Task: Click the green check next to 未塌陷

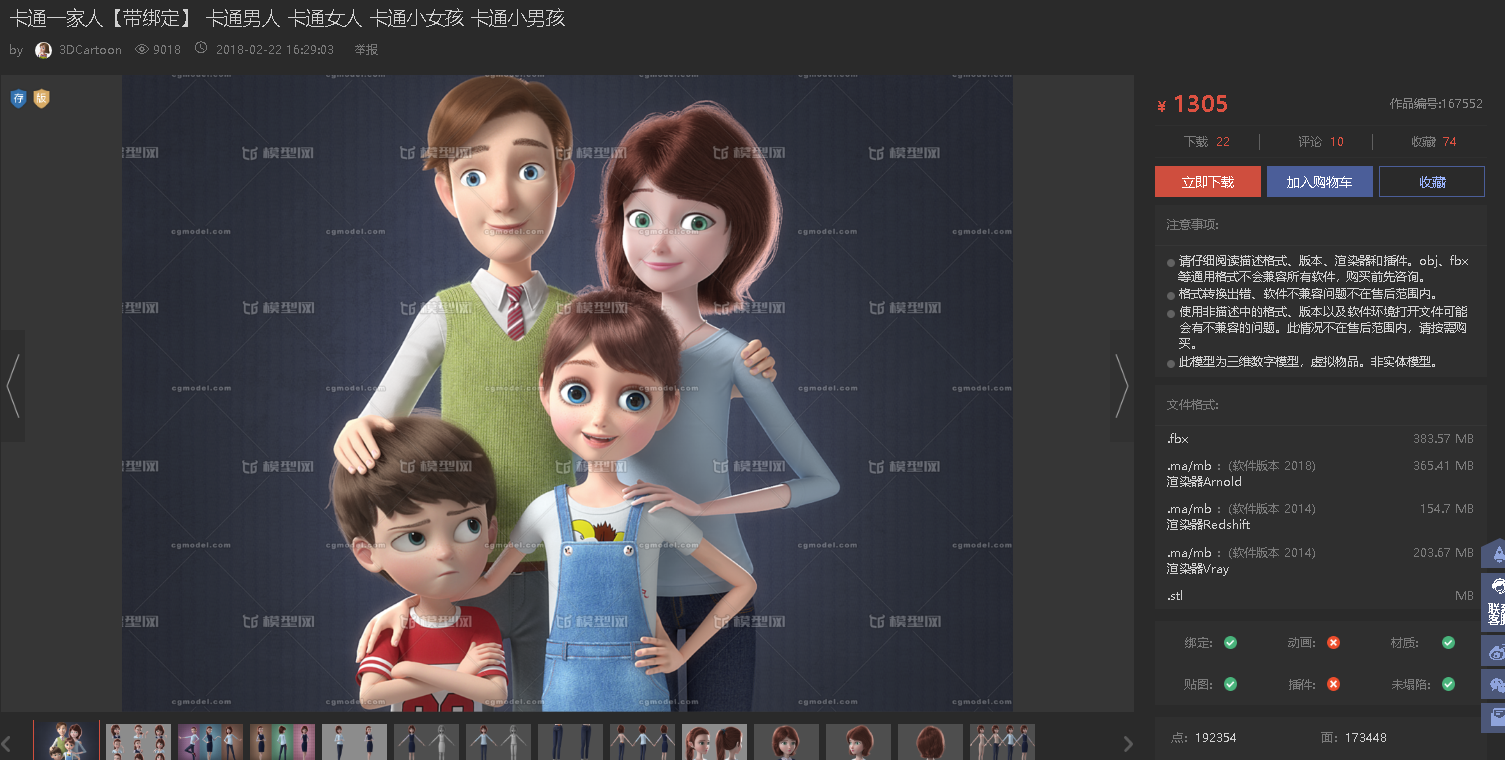Action: coord(1448,684)
